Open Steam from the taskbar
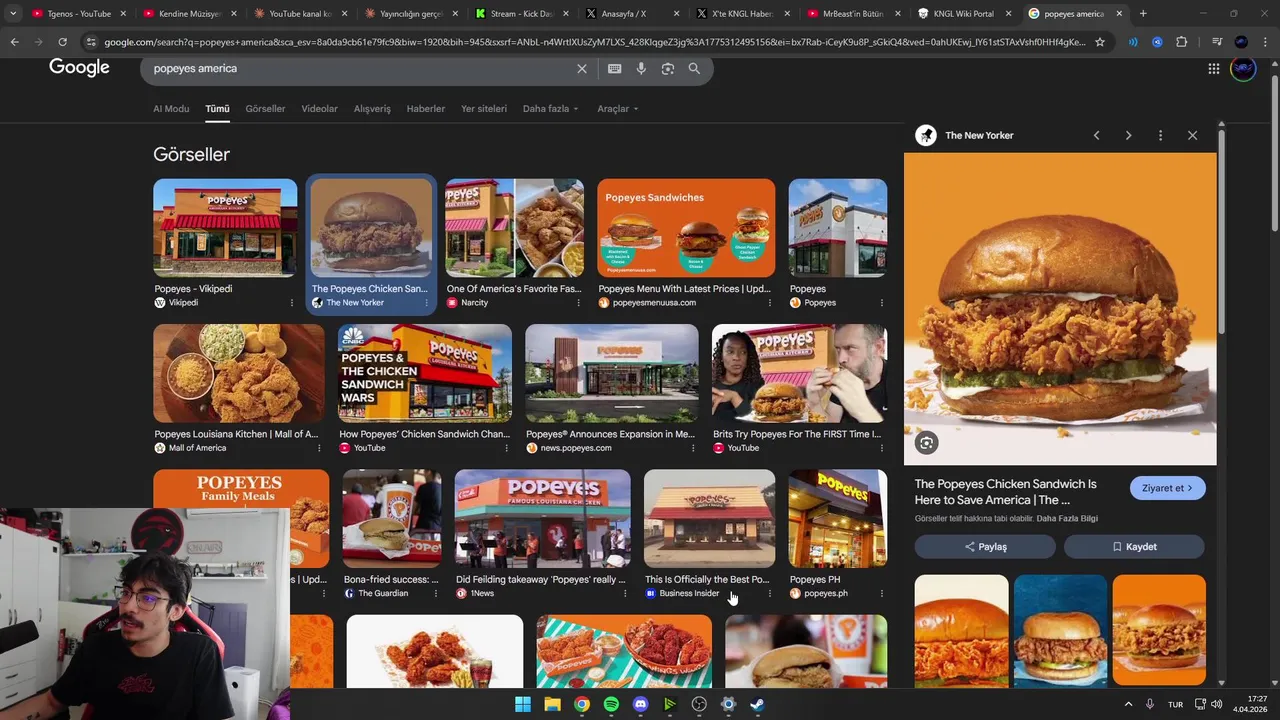 (757, 704)
